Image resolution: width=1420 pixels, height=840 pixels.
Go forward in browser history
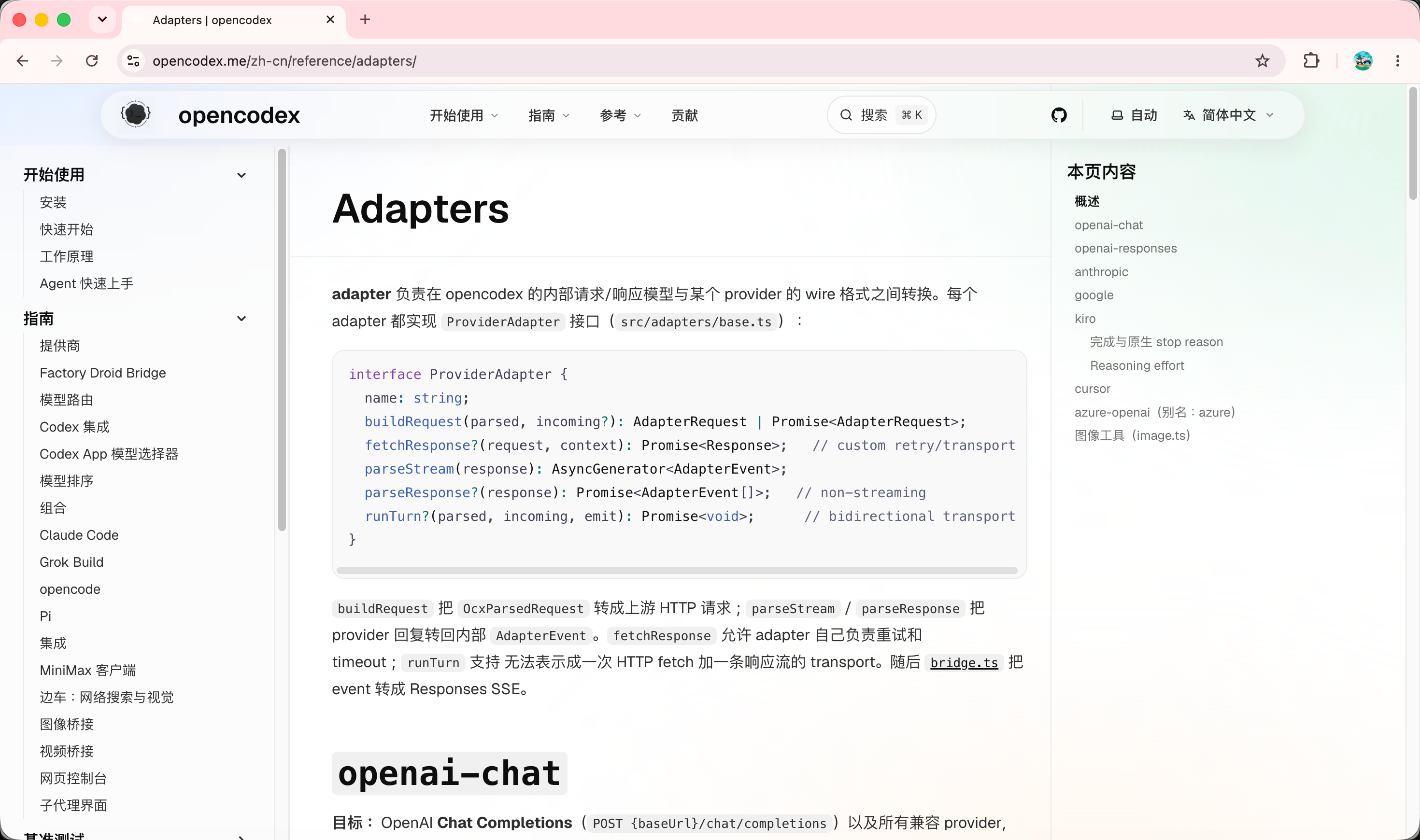57,60
